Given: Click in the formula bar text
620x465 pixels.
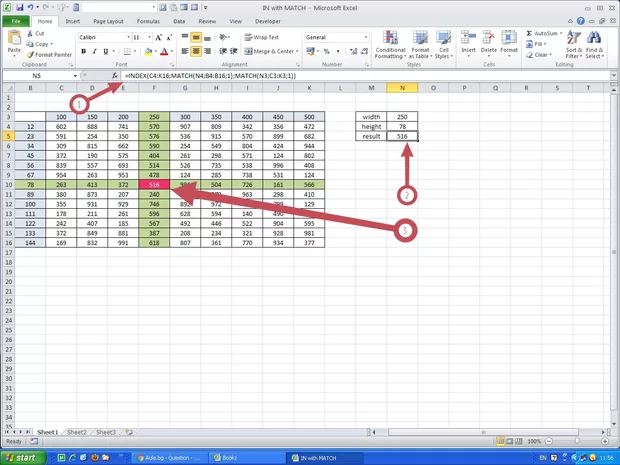Looking at the screenshot, I should tap(210, 76).
